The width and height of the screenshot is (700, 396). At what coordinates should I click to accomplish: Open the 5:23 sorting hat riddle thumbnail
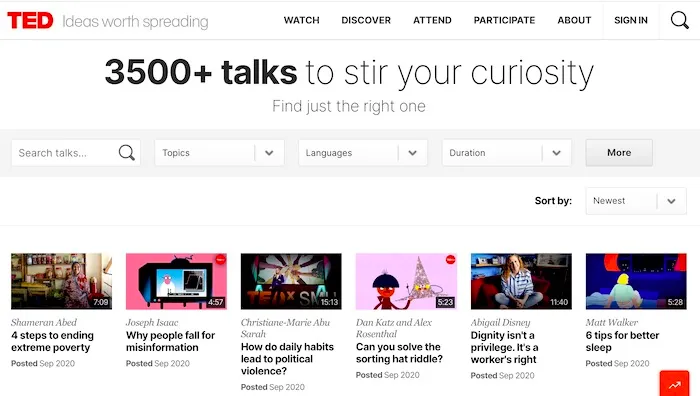point(406,281)
